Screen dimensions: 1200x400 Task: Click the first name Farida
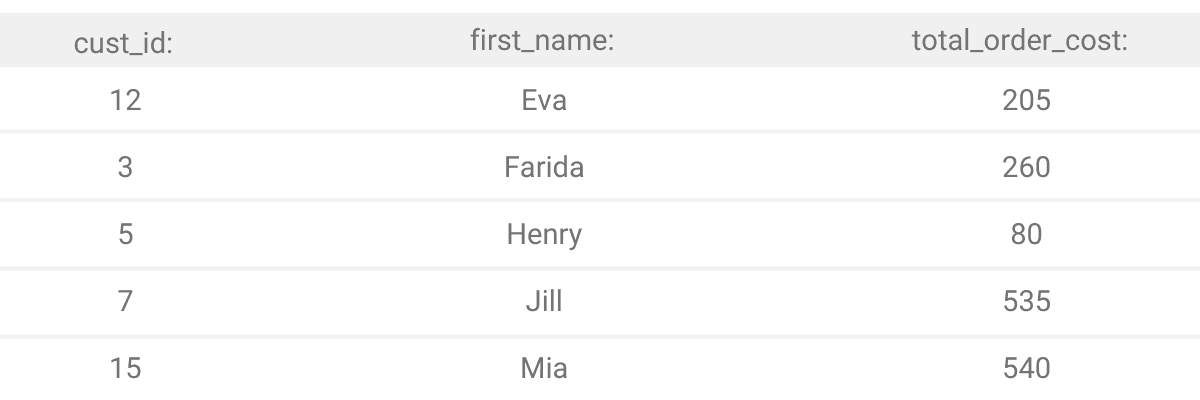tap(544, 167)
